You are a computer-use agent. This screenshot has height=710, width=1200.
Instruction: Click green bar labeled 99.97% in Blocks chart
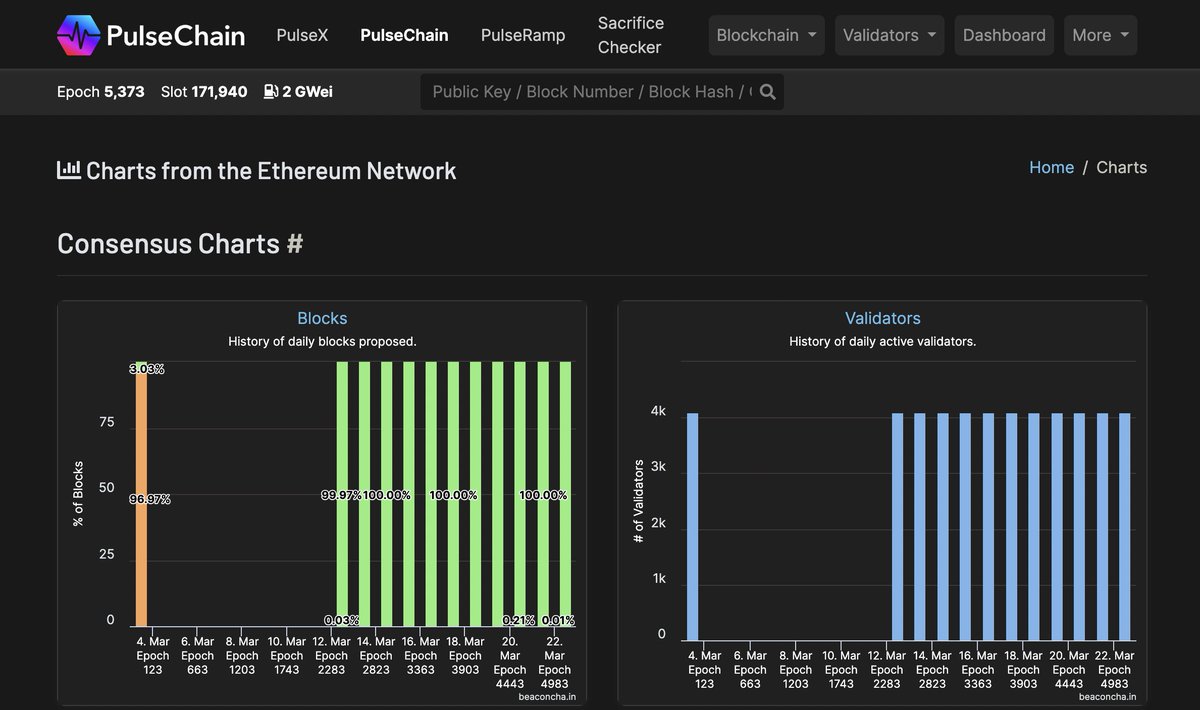(x=342, y=494)
